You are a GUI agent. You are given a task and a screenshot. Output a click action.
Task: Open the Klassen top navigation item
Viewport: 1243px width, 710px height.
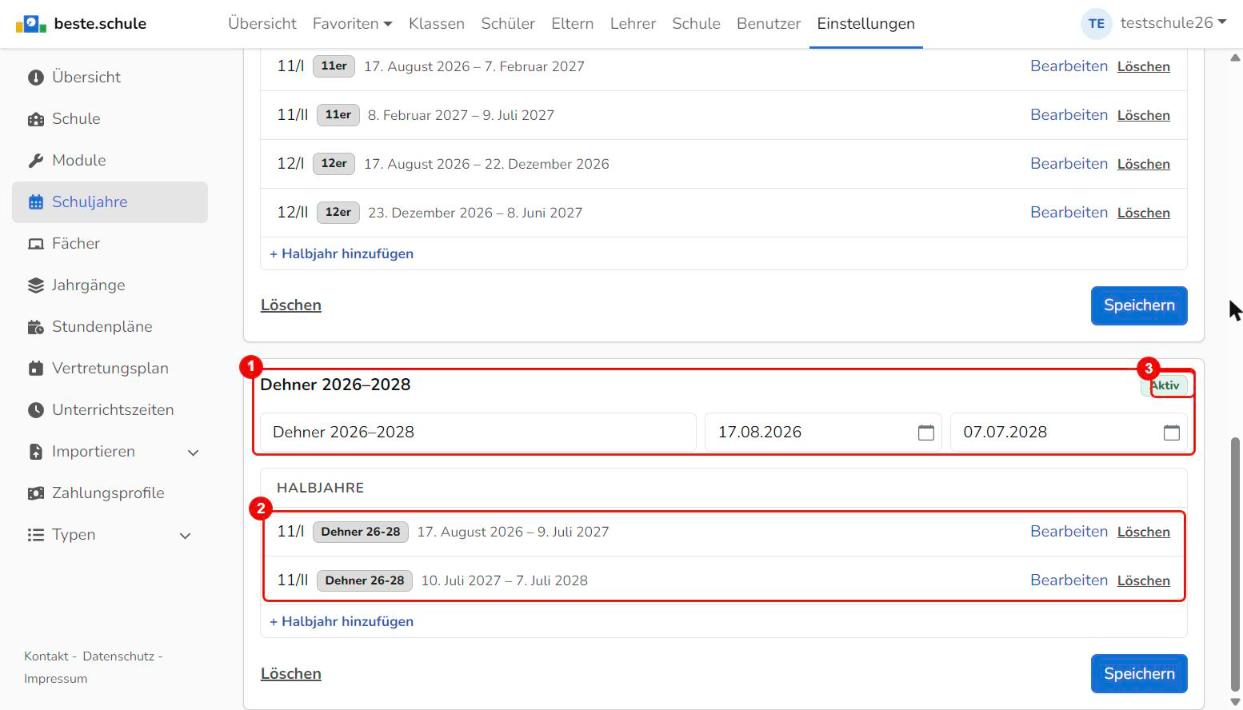point(437,24)
